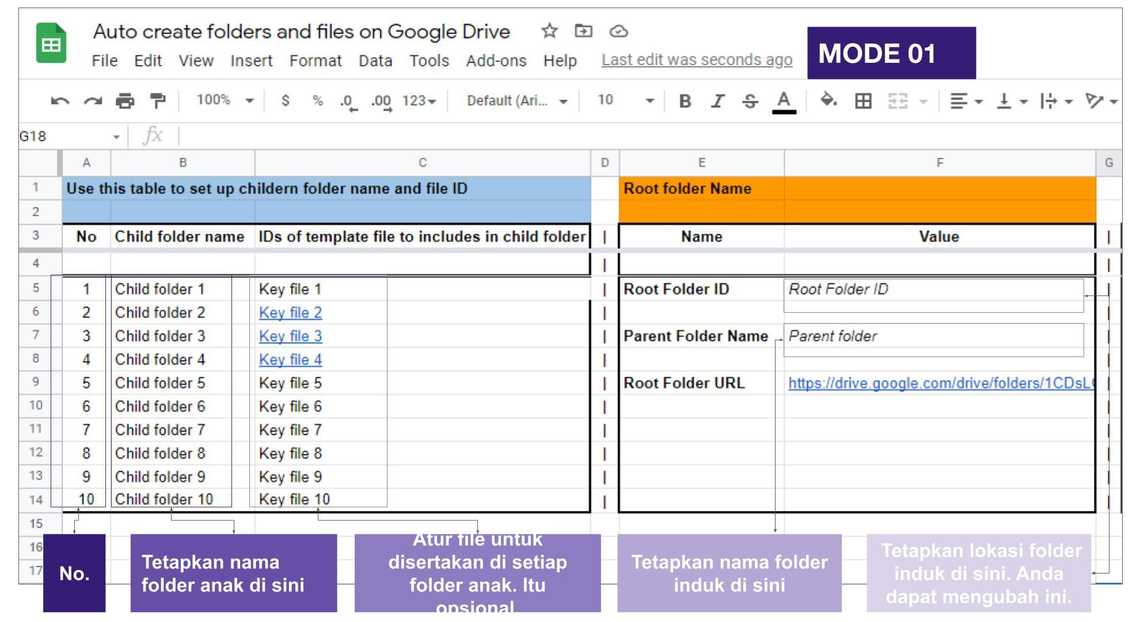Open the 123 number format dropdown

(x=420, y=101)
